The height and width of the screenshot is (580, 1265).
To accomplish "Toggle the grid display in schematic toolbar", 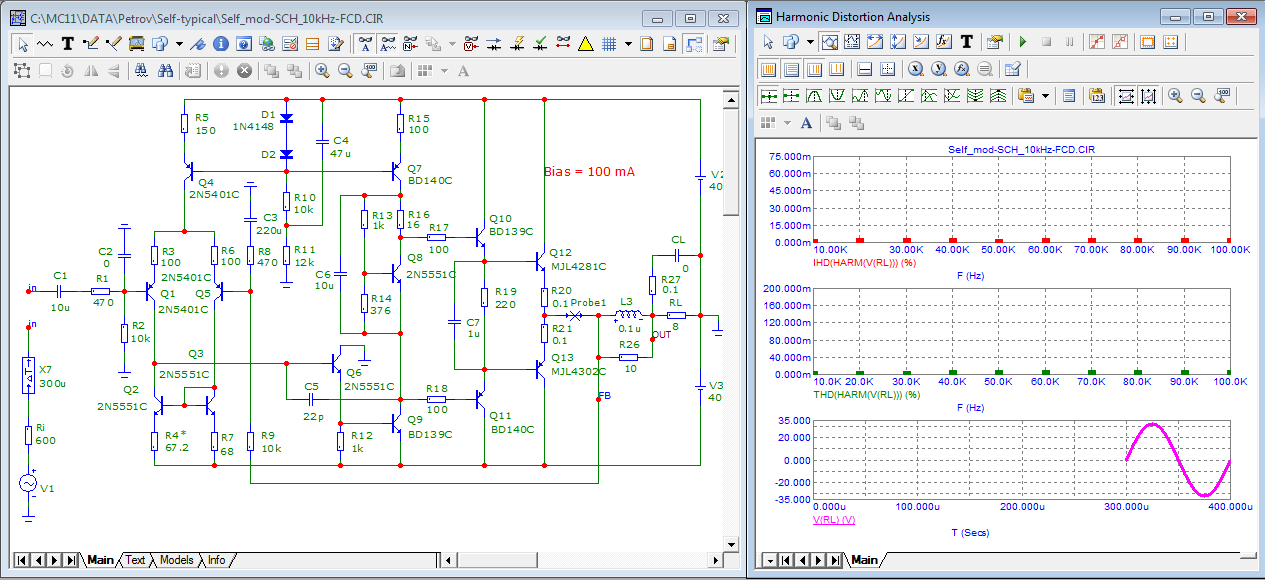I will pos(608,44).
